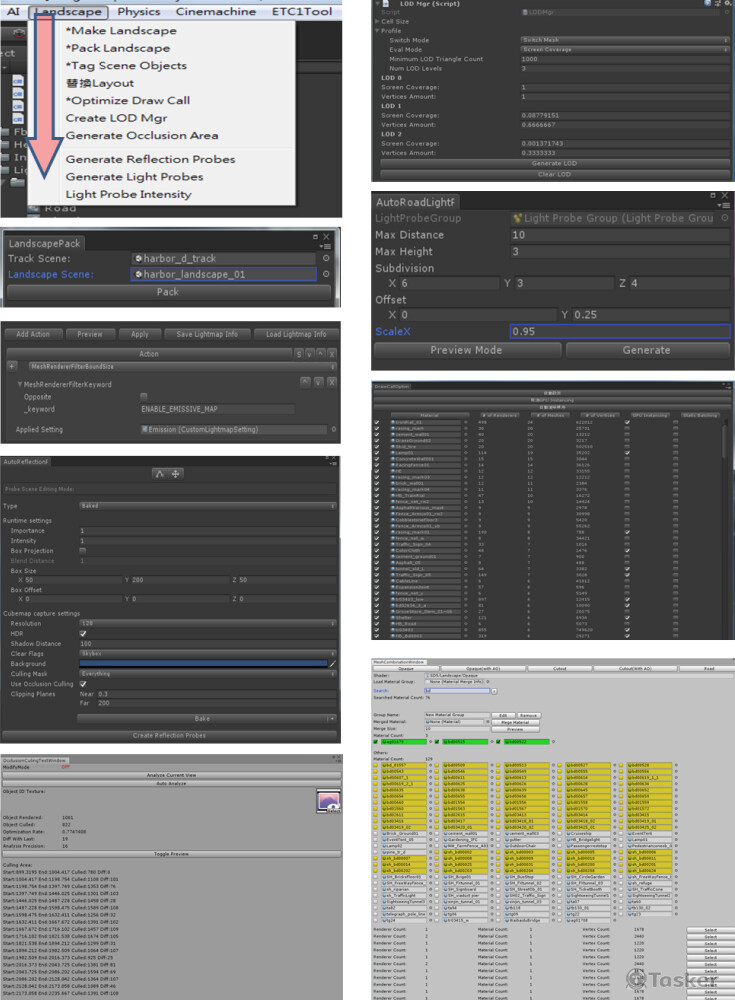Click object picker circle for Landscape Scene
735x1000 pixels.
coord(326,274)
